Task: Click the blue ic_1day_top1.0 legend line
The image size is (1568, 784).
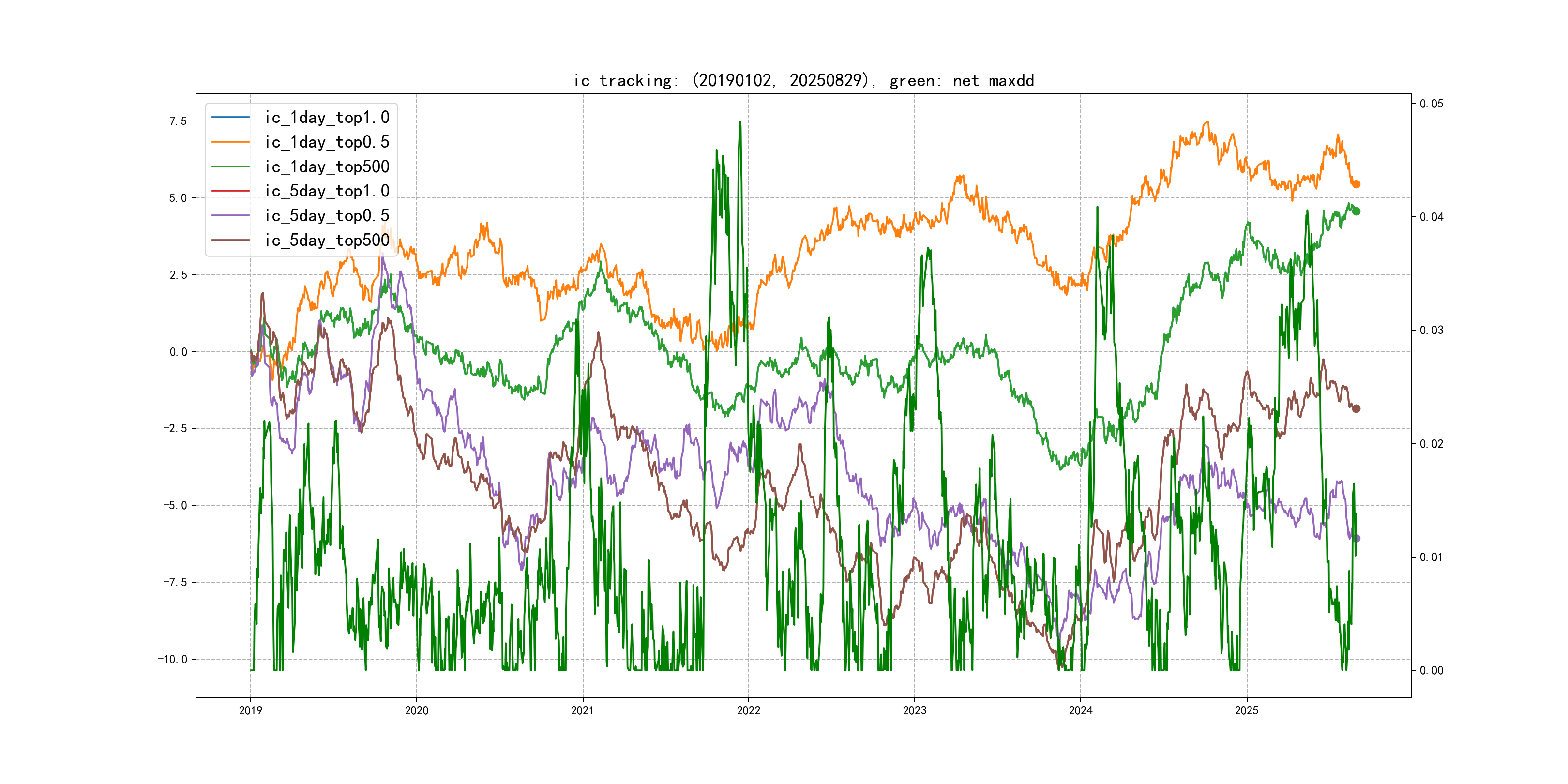Action: [x=230, y=117]
